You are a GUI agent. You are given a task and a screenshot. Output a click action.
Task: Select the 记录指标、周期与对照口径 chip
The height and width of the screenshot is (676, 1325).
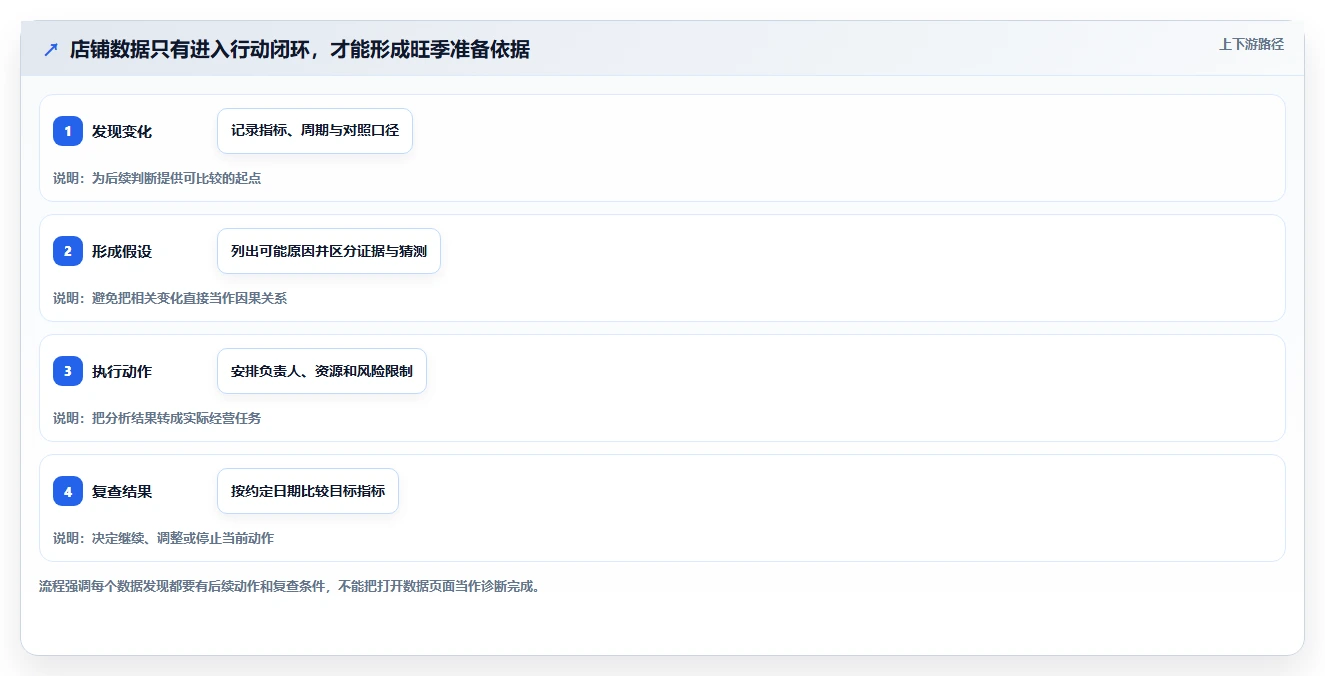[315, 131]
